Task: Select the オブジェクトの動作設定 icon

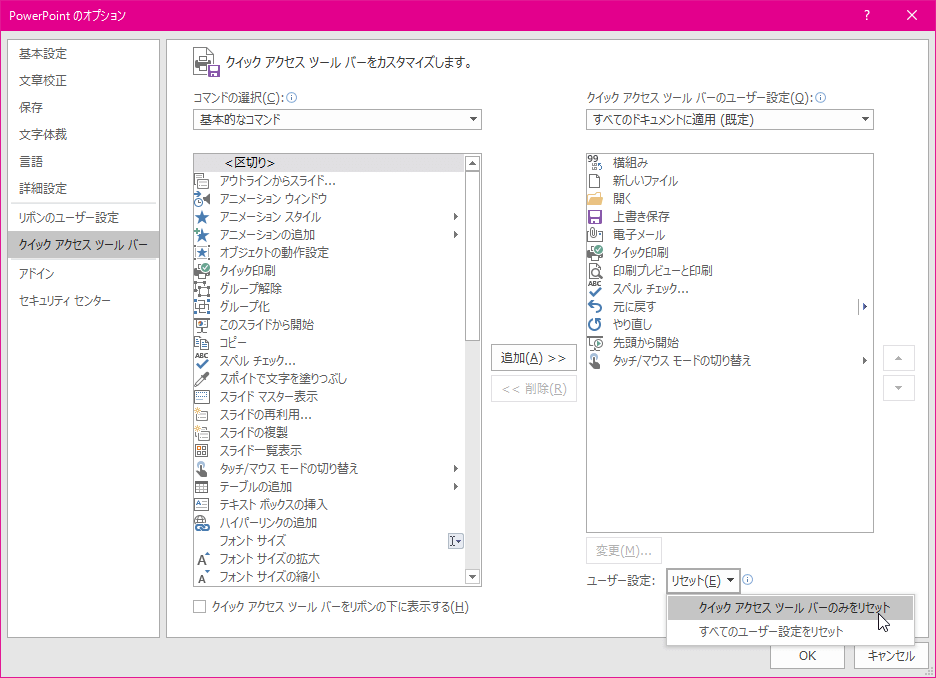Action: [202, 252]
